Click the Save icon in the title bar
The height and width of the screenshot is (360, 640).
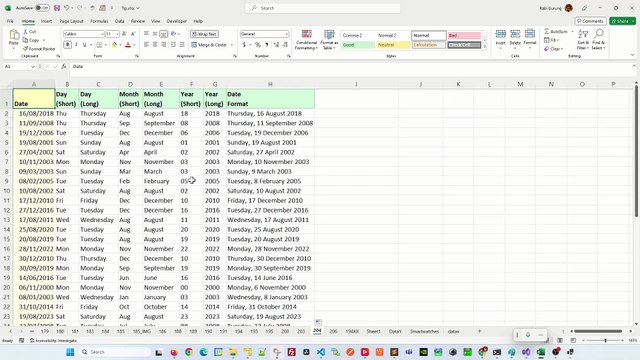(57, 8)
